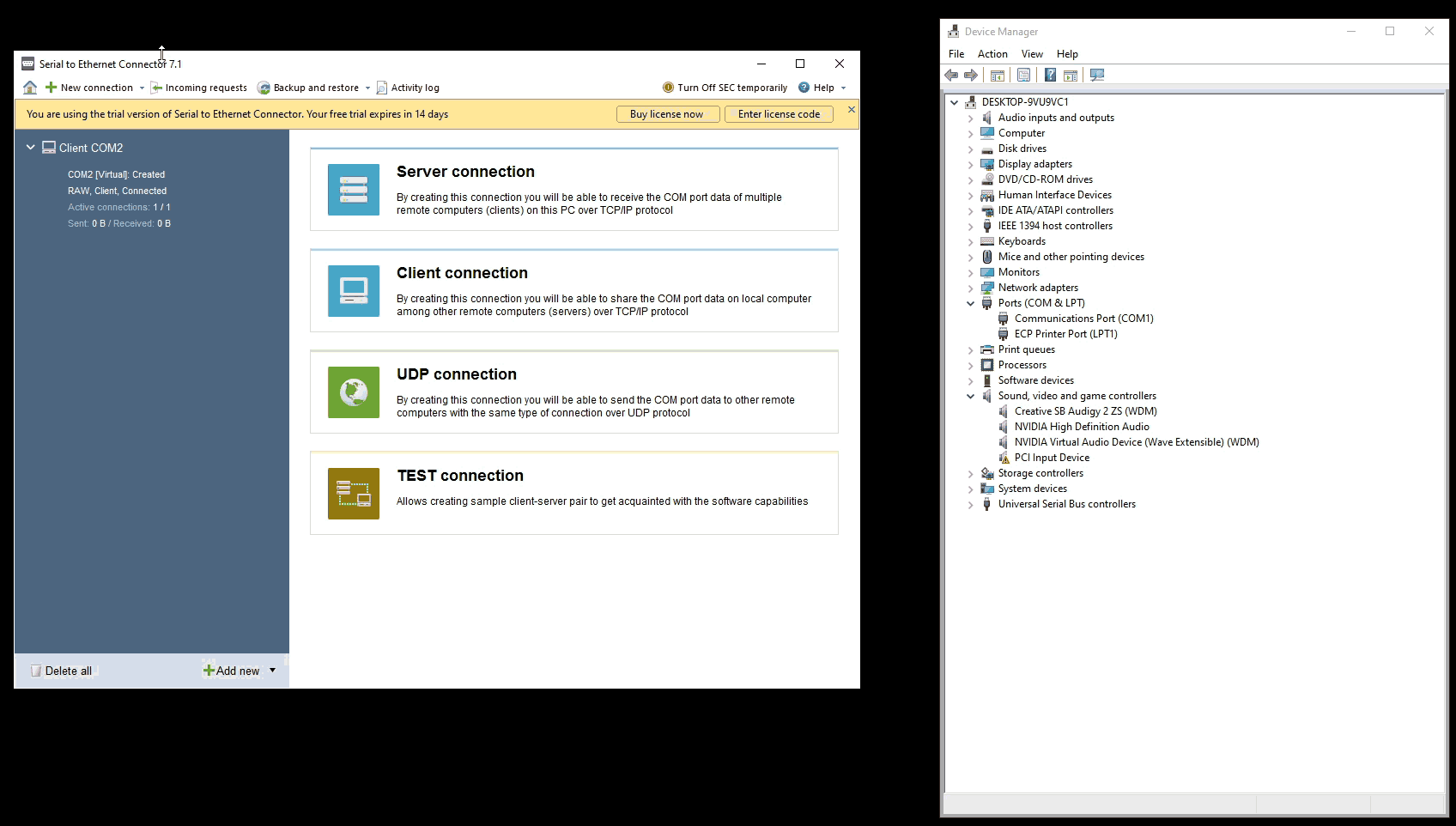1456x826 pixels.
Task: Click the Backup and restore icon
Action: [x=264, y=88]
